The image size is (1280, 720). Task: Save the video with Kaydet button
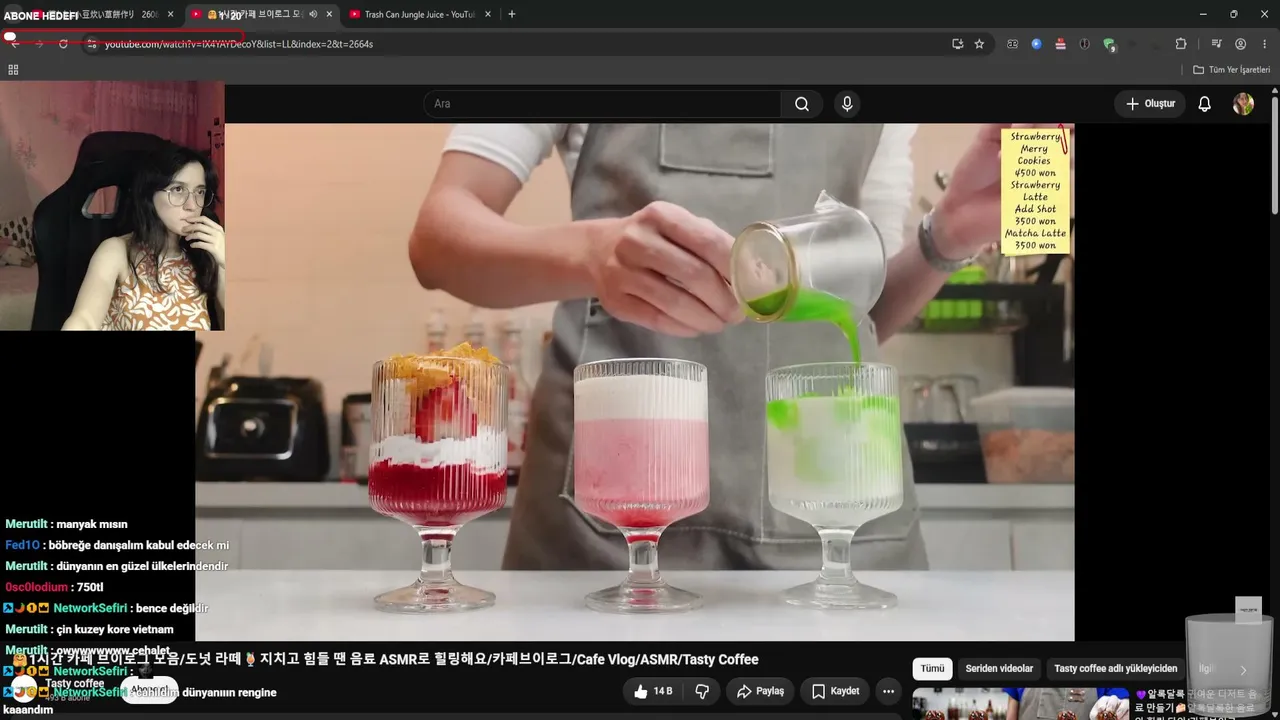click(835, 691)
